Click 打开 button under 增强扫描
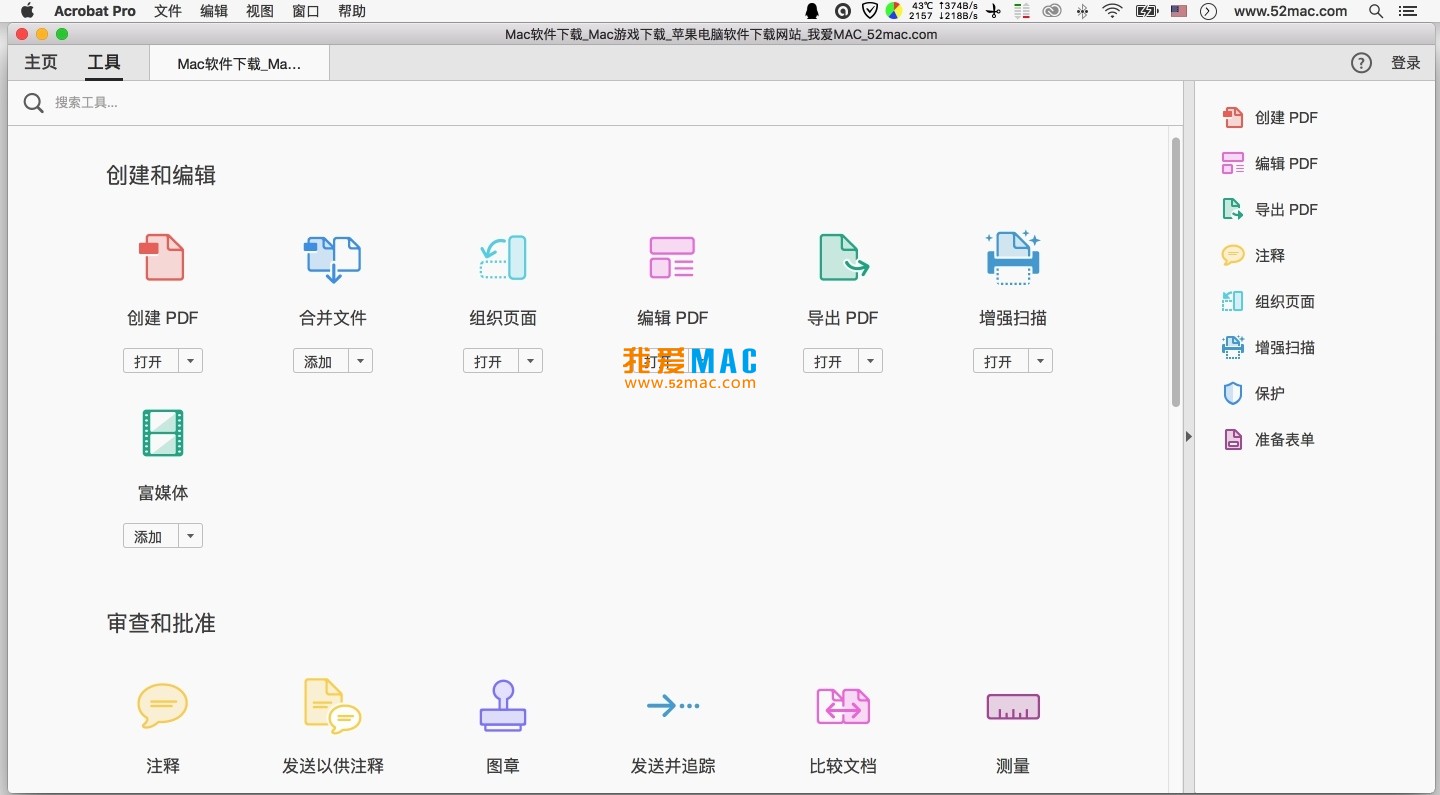Screen dimensions: 1440x795 click(1001, 361)
